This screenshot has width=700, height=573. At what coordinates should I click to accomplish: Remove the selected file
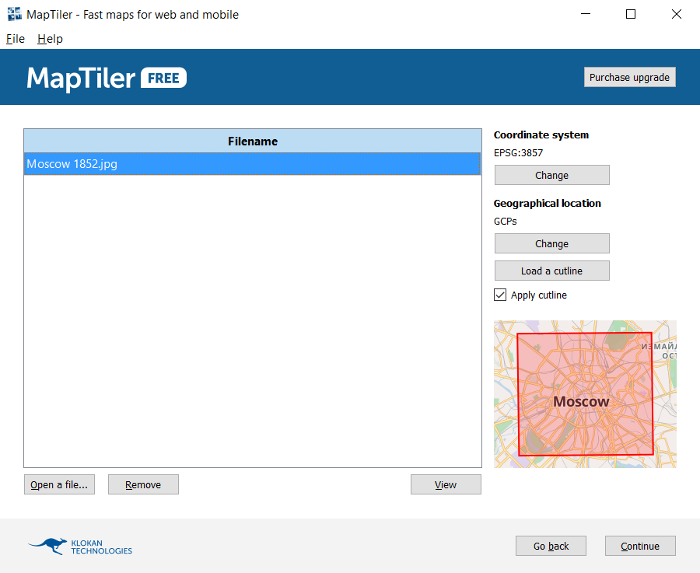tap(143, 485)
